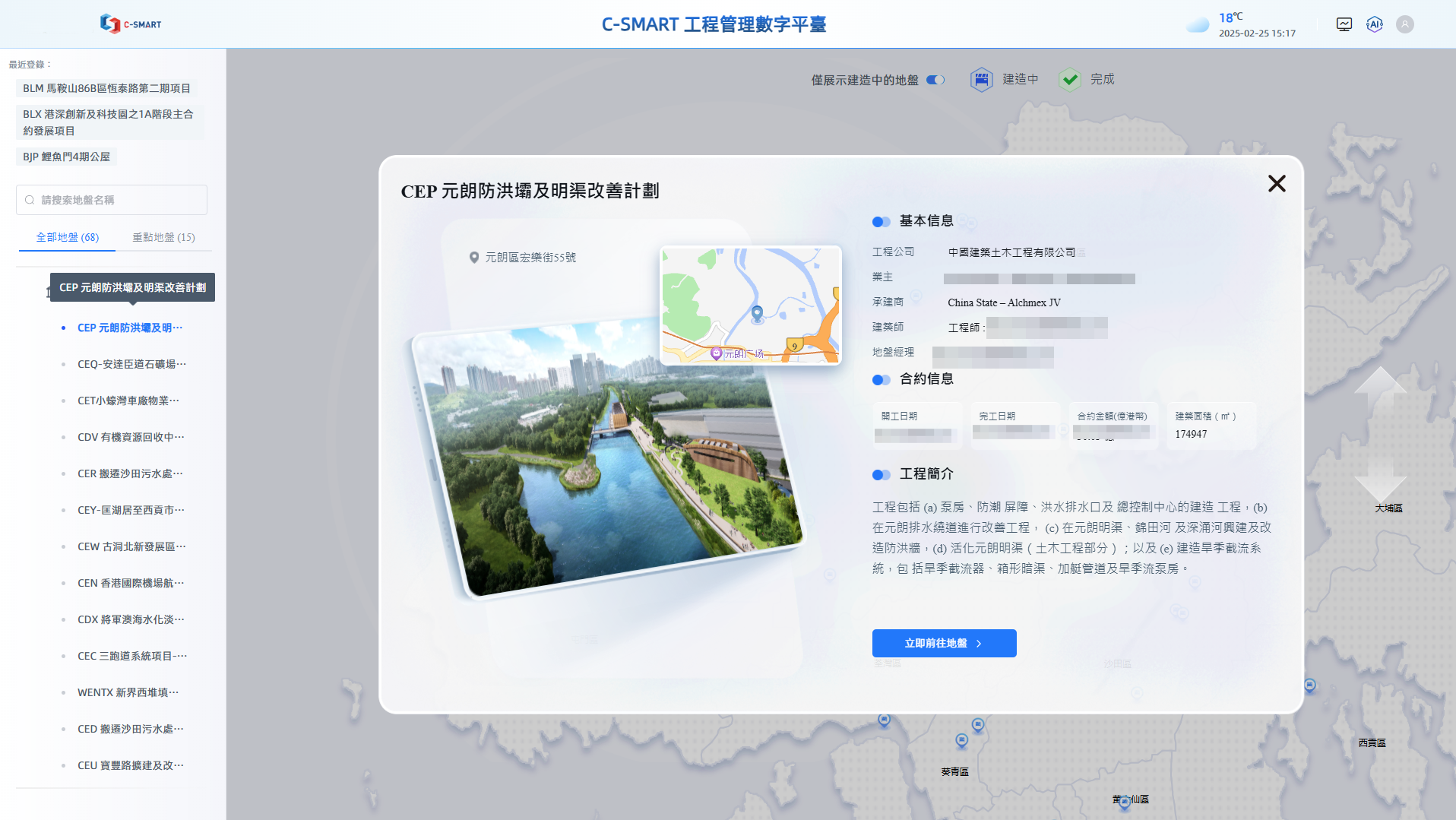
Task: Click the weather cloud icon
Action: (x=1198, y=25)
